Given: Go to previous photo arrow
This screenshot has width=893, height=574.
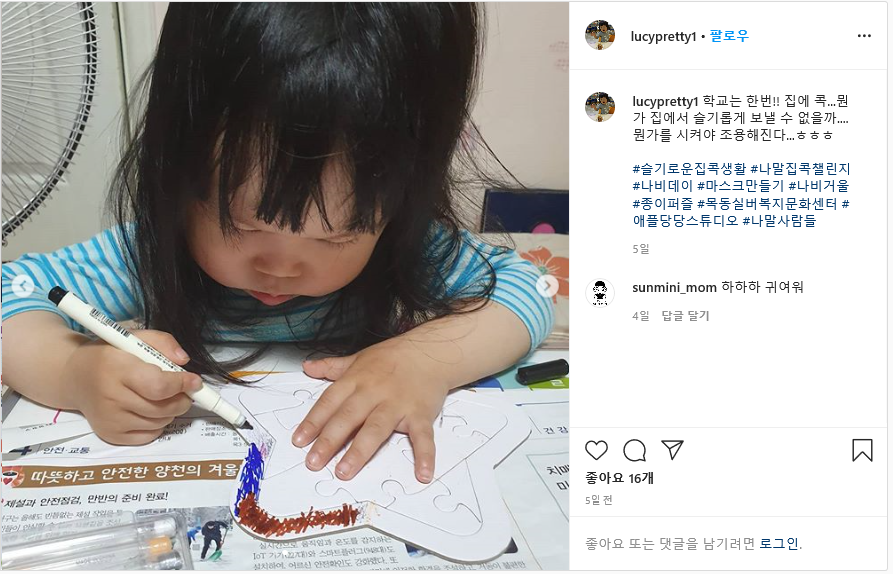Looking at the screenshot, I should point(23,286).
